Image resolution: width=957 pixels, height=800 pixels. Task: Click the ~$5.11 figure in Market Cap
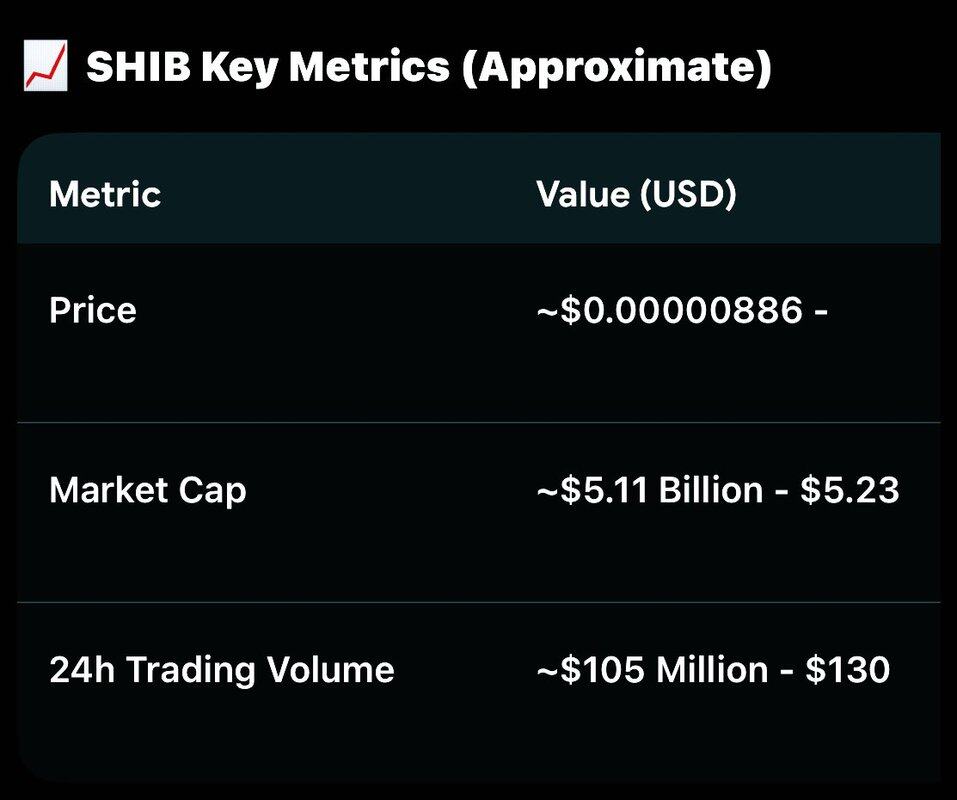coord(593,491)
